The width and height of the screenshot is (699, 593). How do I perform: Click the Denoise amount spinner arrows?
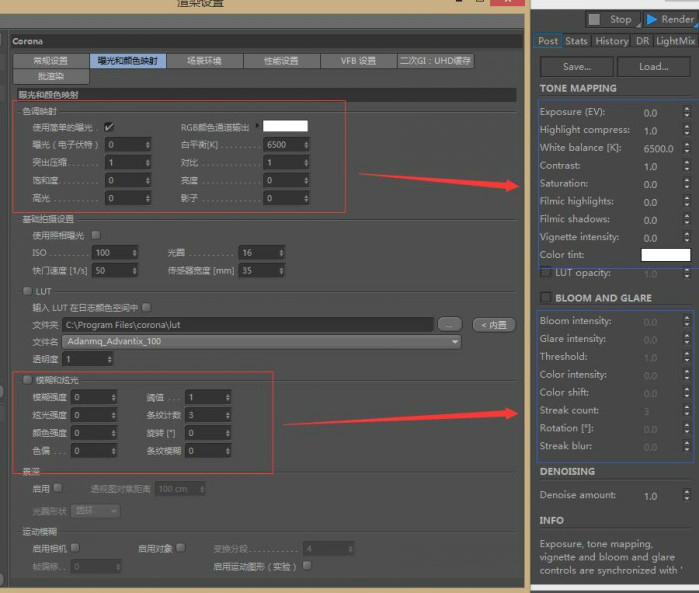[x=686, y=495]
